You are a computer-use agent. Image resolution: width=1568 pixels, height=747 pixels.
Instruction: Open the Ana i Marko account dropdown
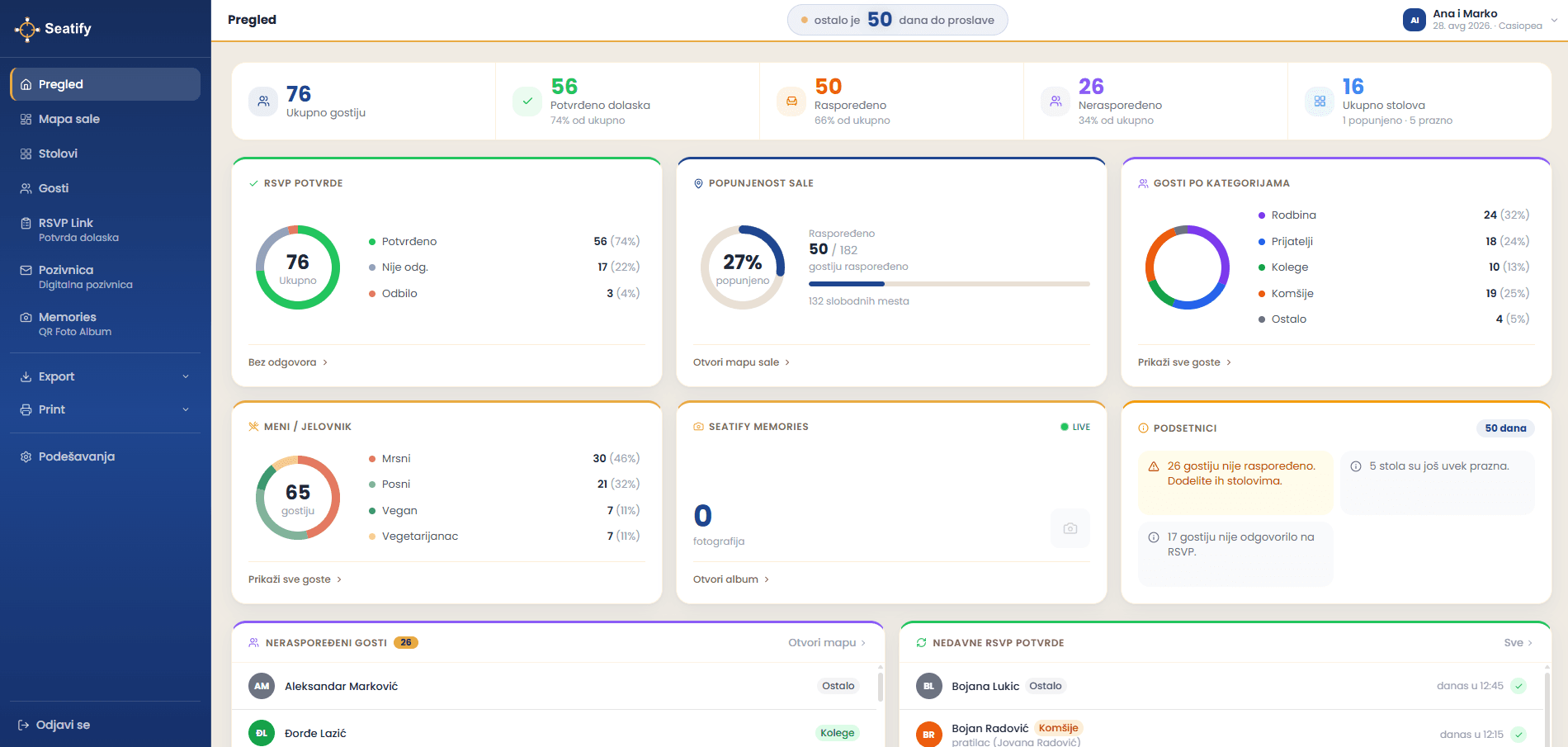[1481, 20]
